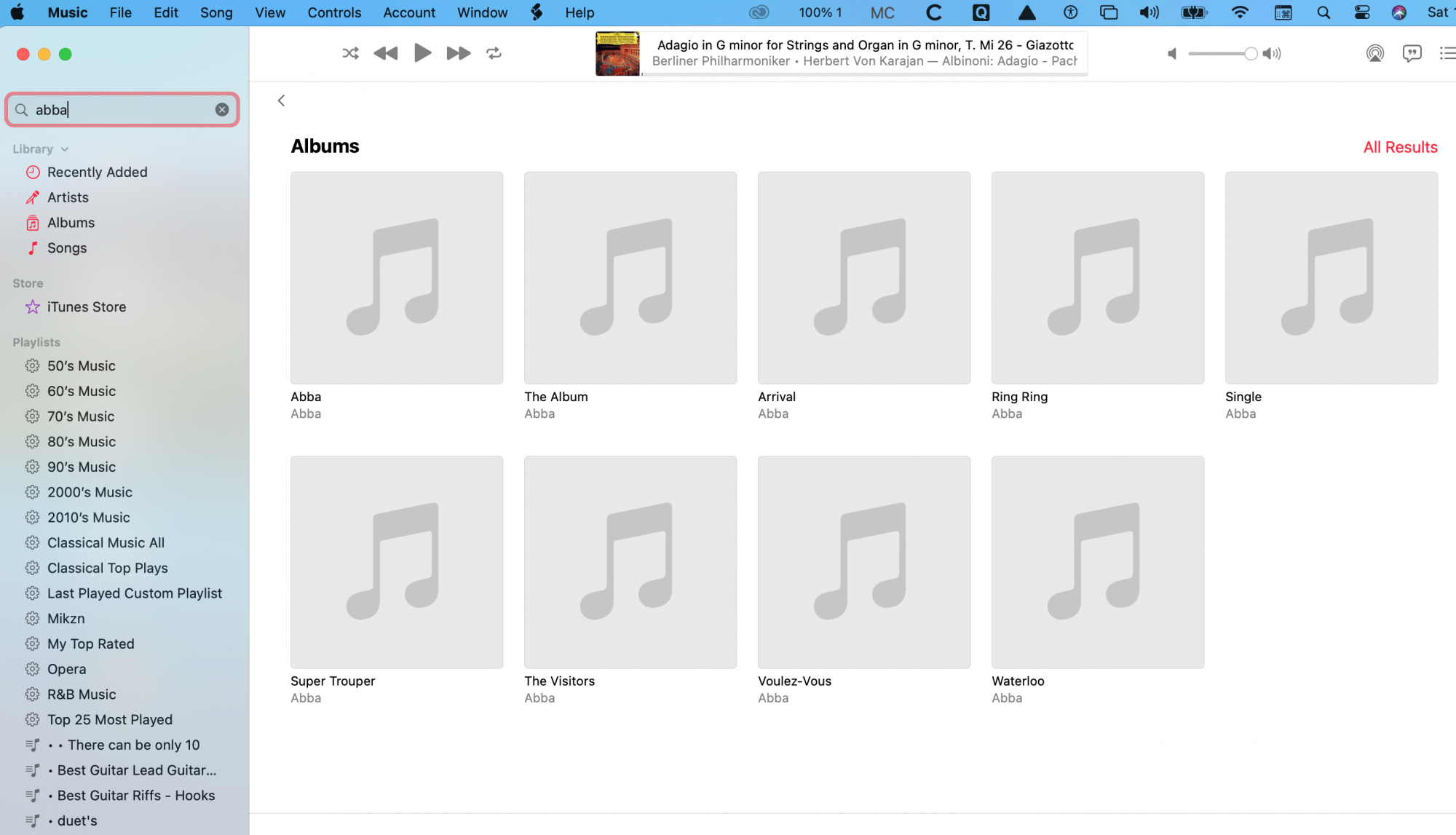This screenshot has height=835, width=1456.
Task: Open macOS Control Center in menu bar
Action: pos(1361,12)
